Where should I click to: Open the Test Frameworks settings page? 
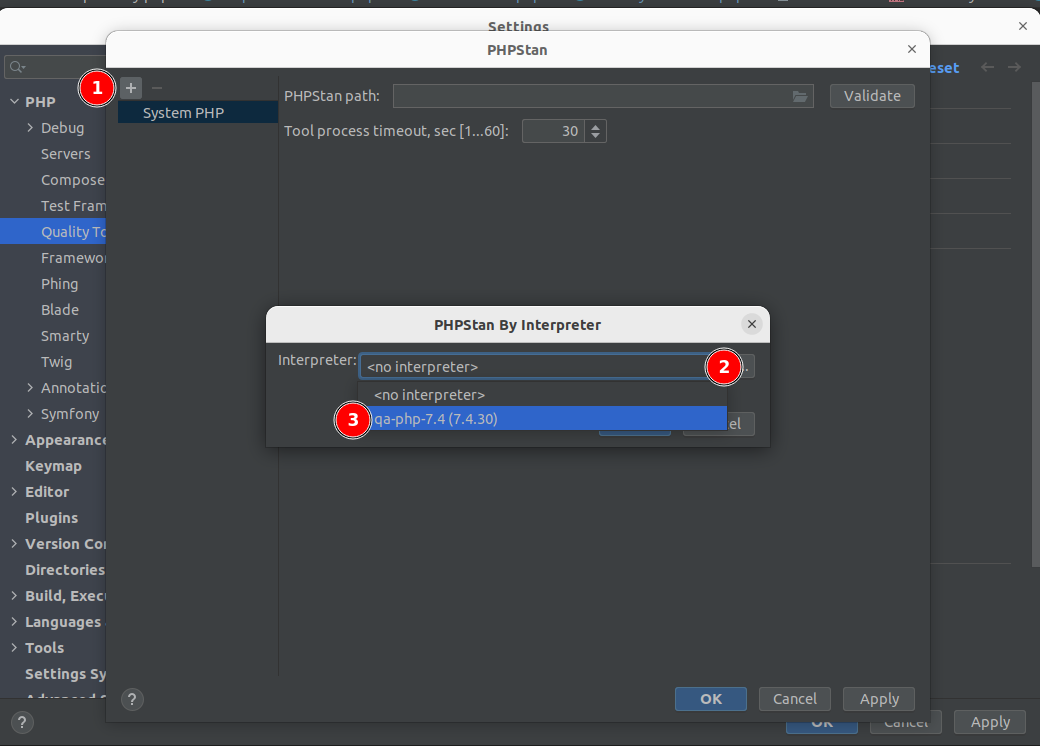[x=73, y=206]
